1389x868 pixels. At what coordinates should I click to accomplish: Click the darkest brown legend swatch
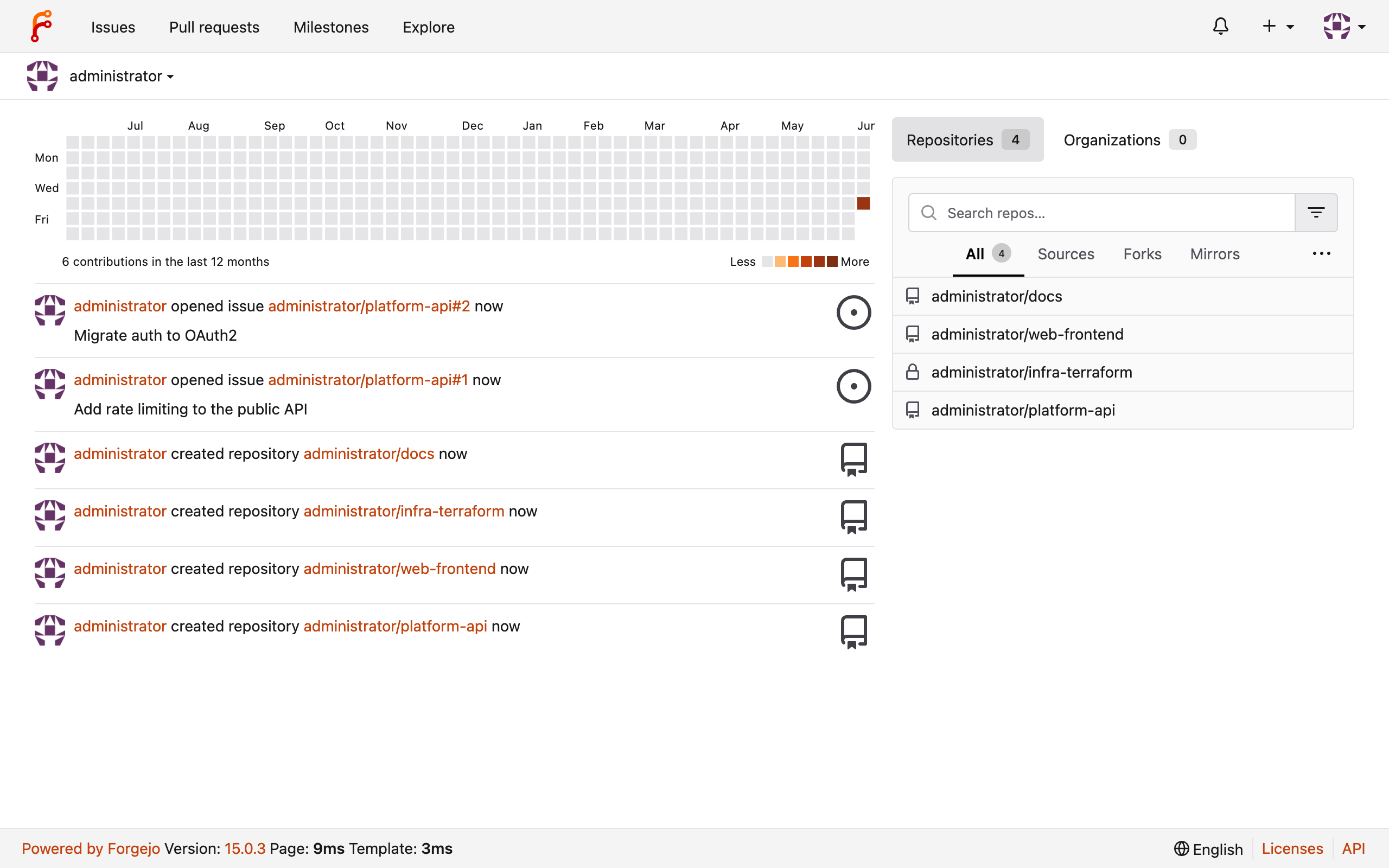832,262
